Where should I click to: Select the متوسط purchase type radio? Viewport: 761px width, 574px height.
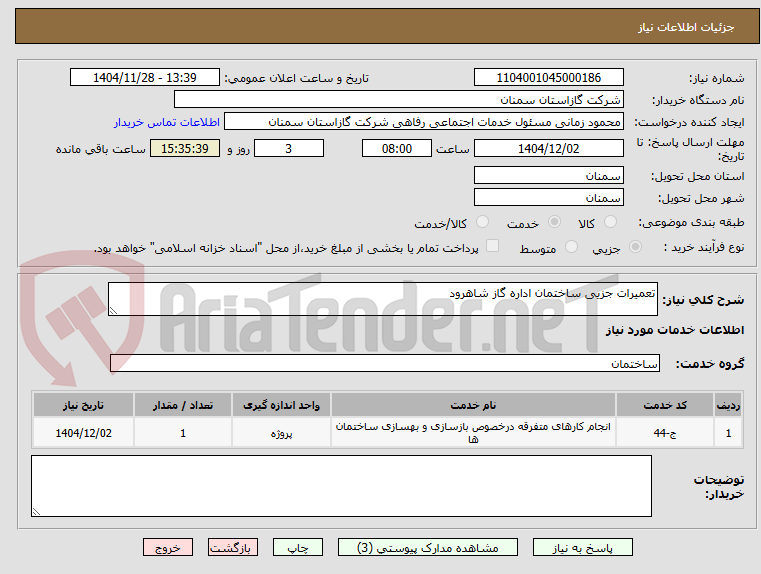[x=572, y=247]
